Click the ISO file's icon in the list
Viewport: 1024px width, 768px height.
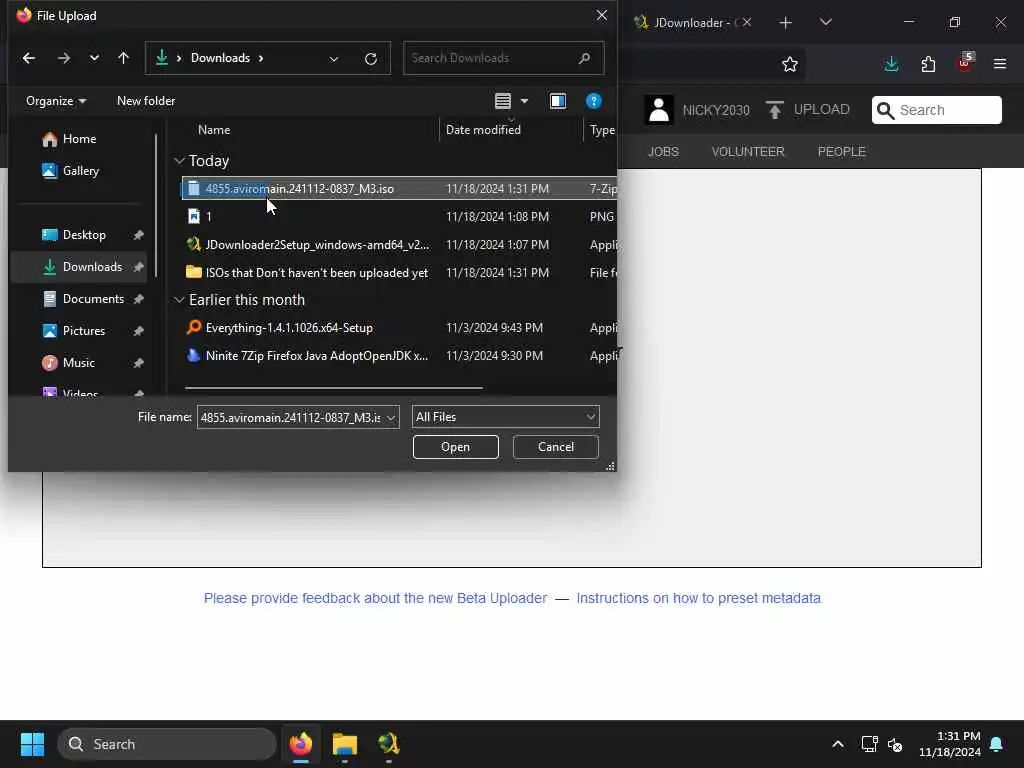coord(193,189)
